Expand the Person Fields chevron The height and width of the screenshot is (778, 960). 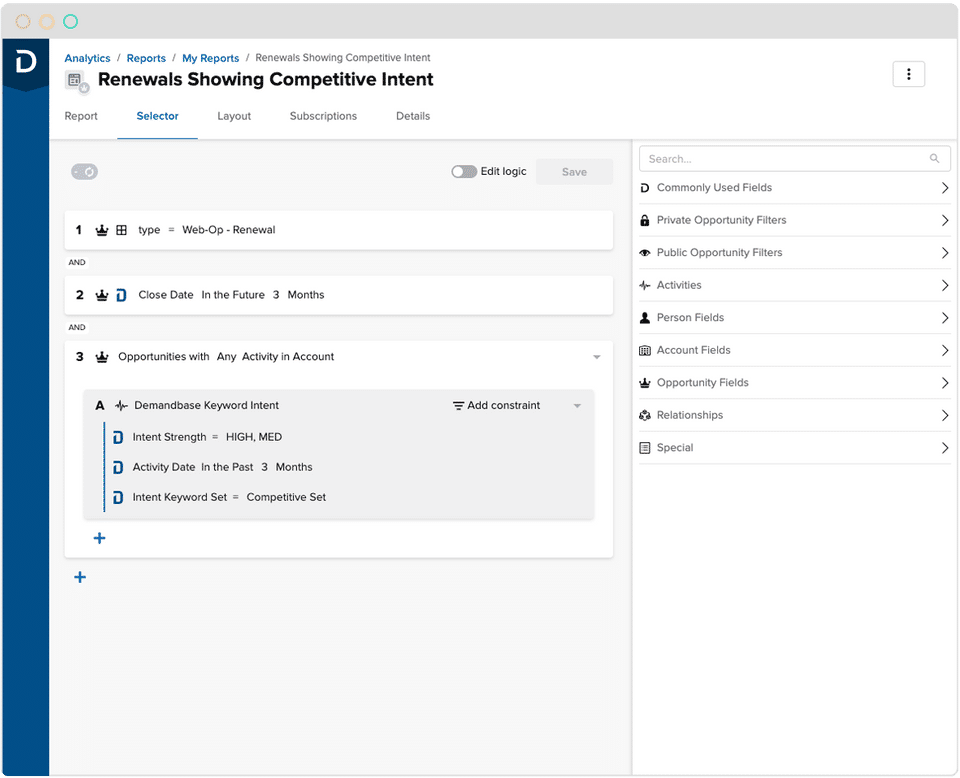[x=945, y=318]
